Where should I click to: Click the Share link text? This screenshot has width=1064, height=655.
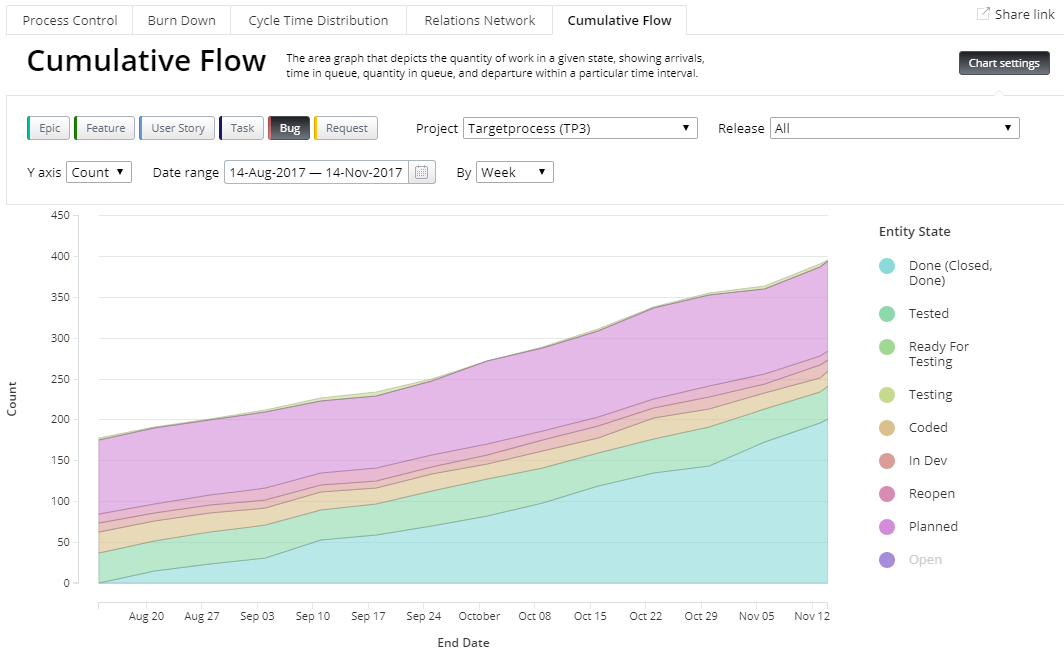[x=1023, y=13]
